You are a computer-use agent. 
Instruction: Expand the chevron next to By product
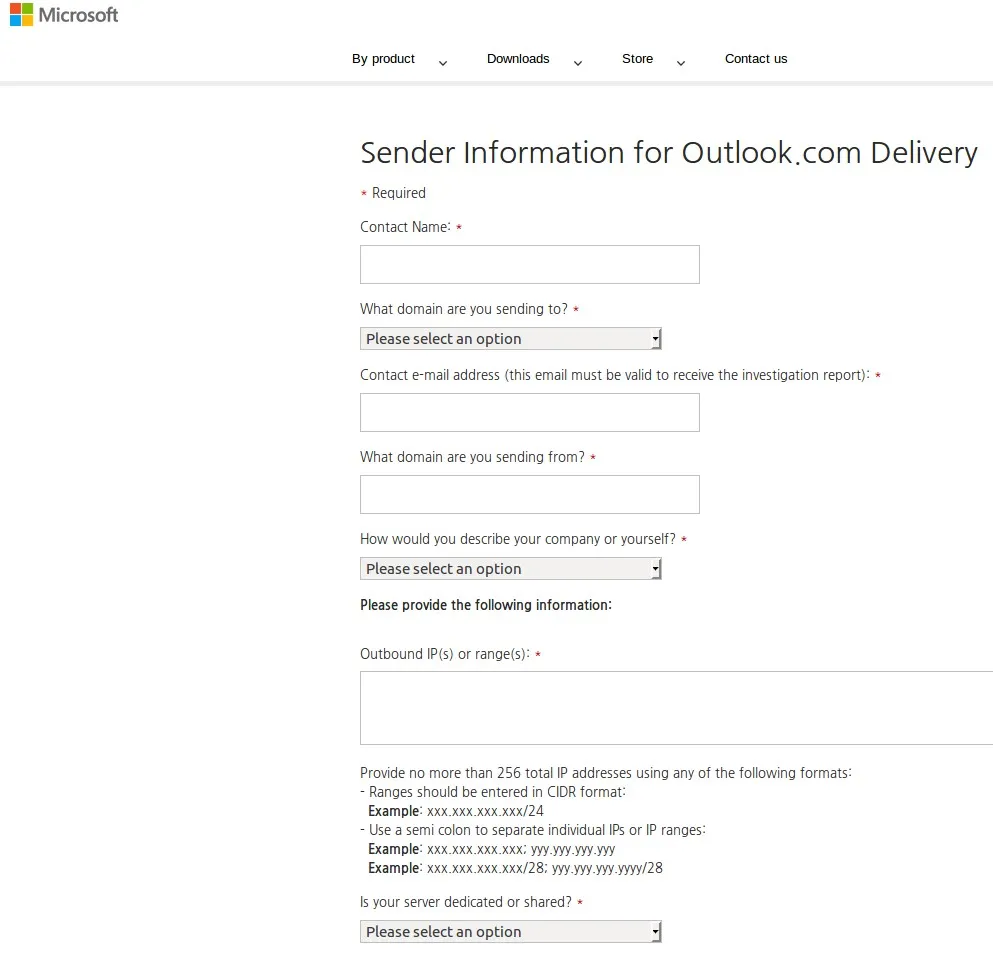[x=443, y=63]
